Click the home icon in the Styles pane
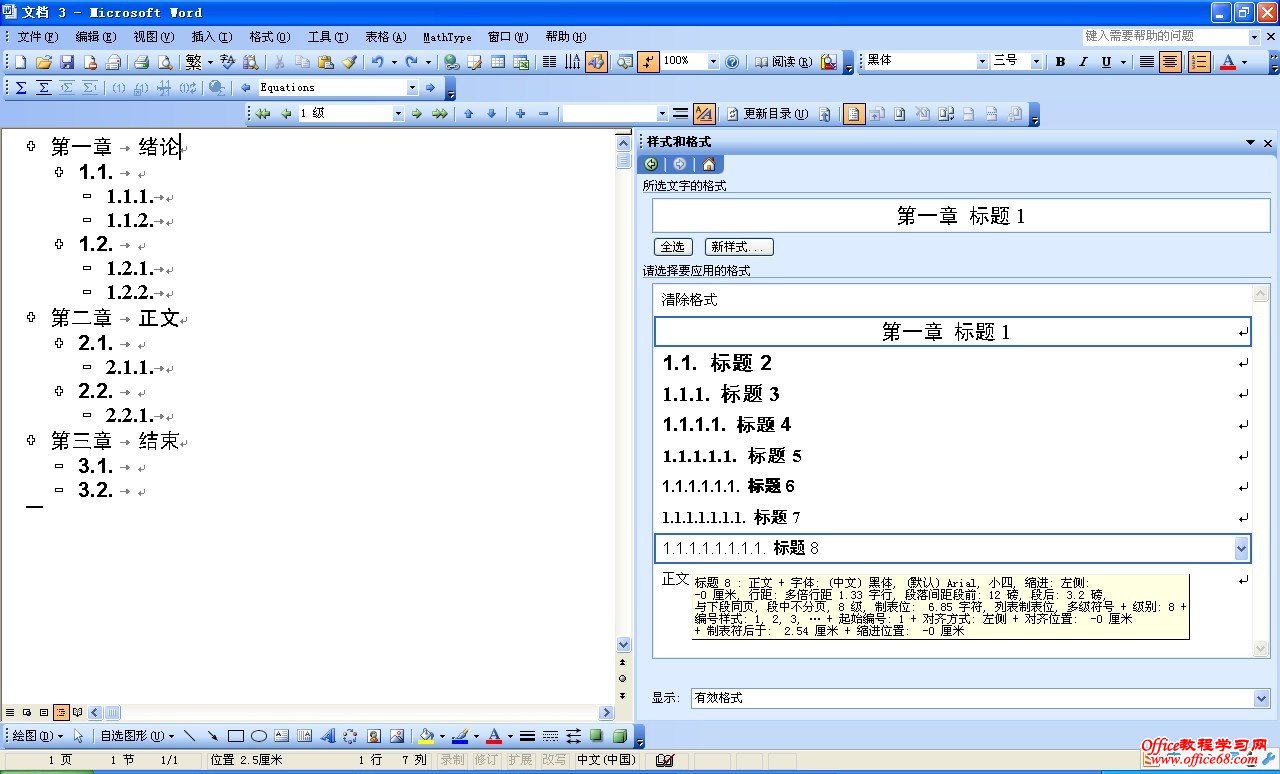The width and height of the screenshot is (1280, 774). [708, 164]
